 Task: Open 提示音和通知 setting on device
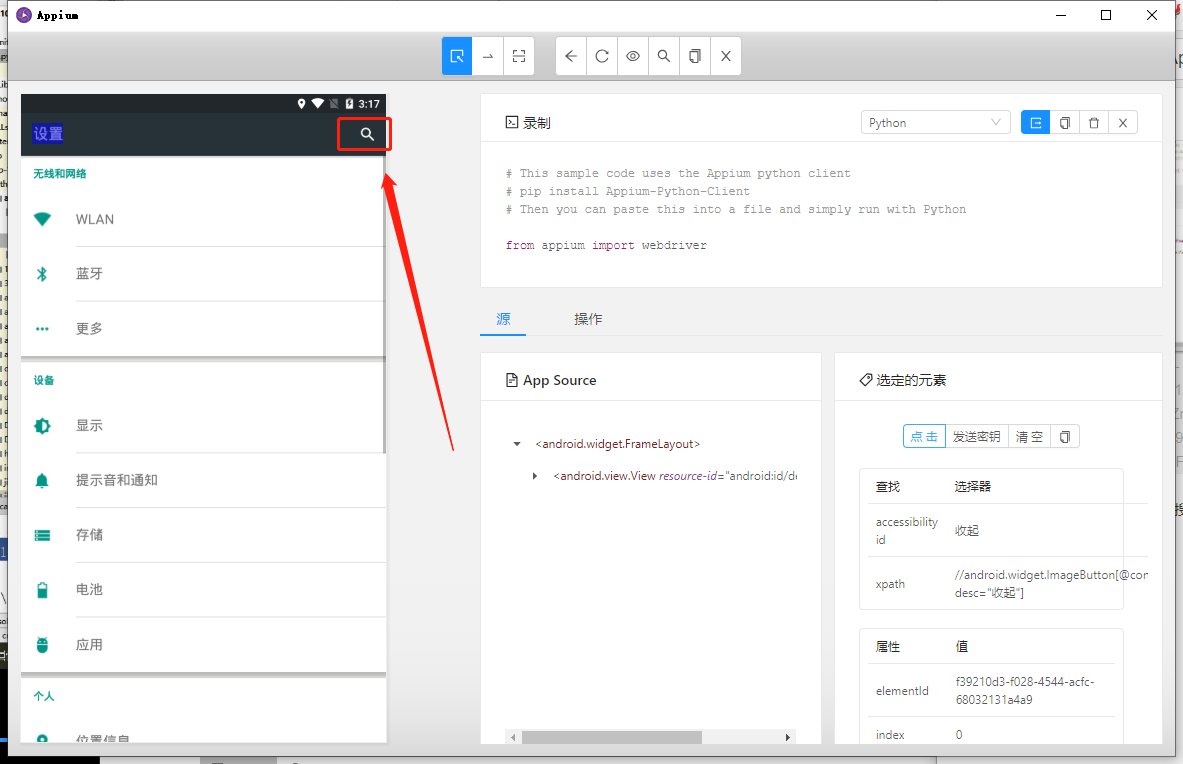(204, 480)
